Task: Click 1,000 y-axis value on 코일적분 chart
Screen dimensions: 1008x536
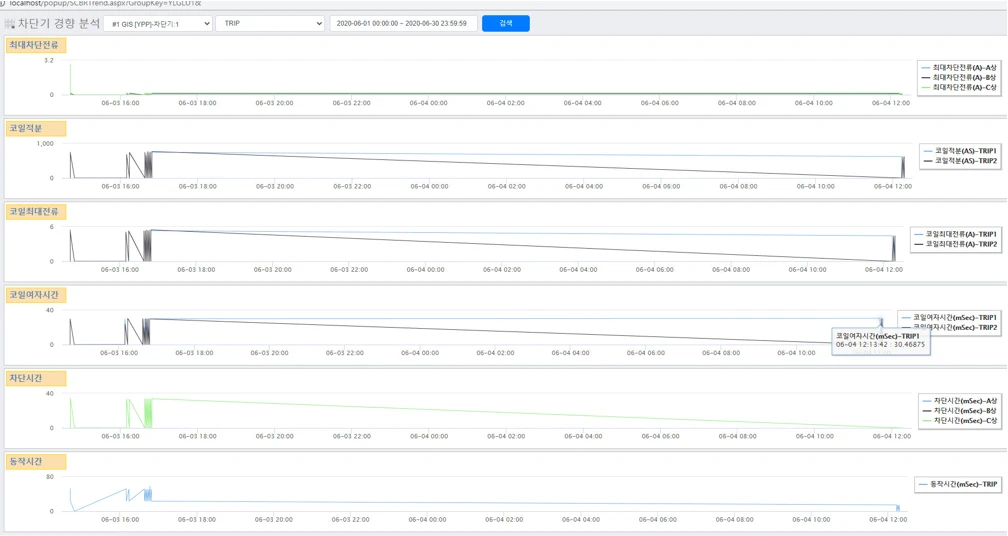Action: coord(45,144)
